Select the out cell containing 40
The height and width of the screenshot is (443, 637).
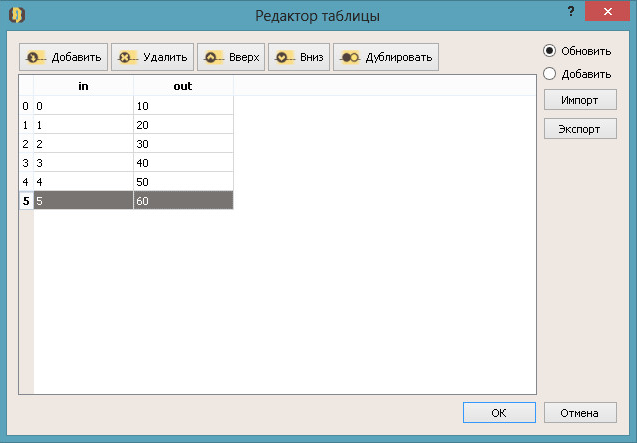[x=183, y=162]
